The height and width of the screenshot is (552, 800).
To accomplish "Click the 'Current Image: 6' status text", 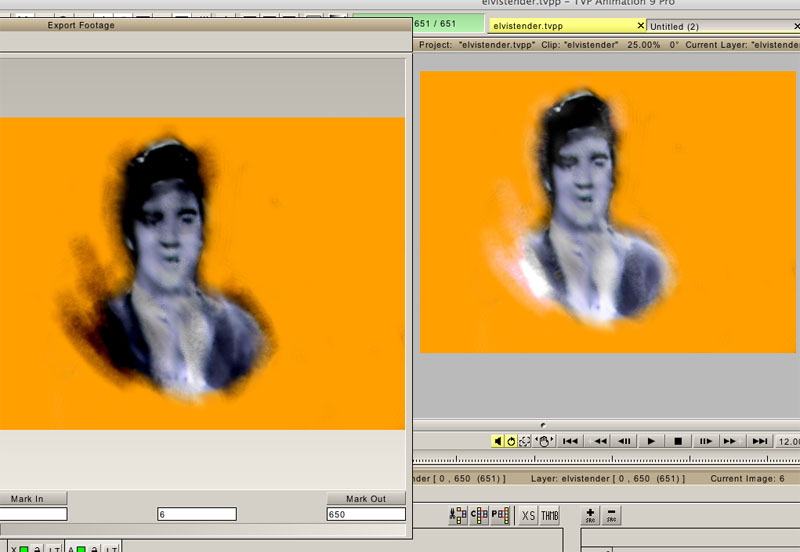I will [x=747, y=479].
